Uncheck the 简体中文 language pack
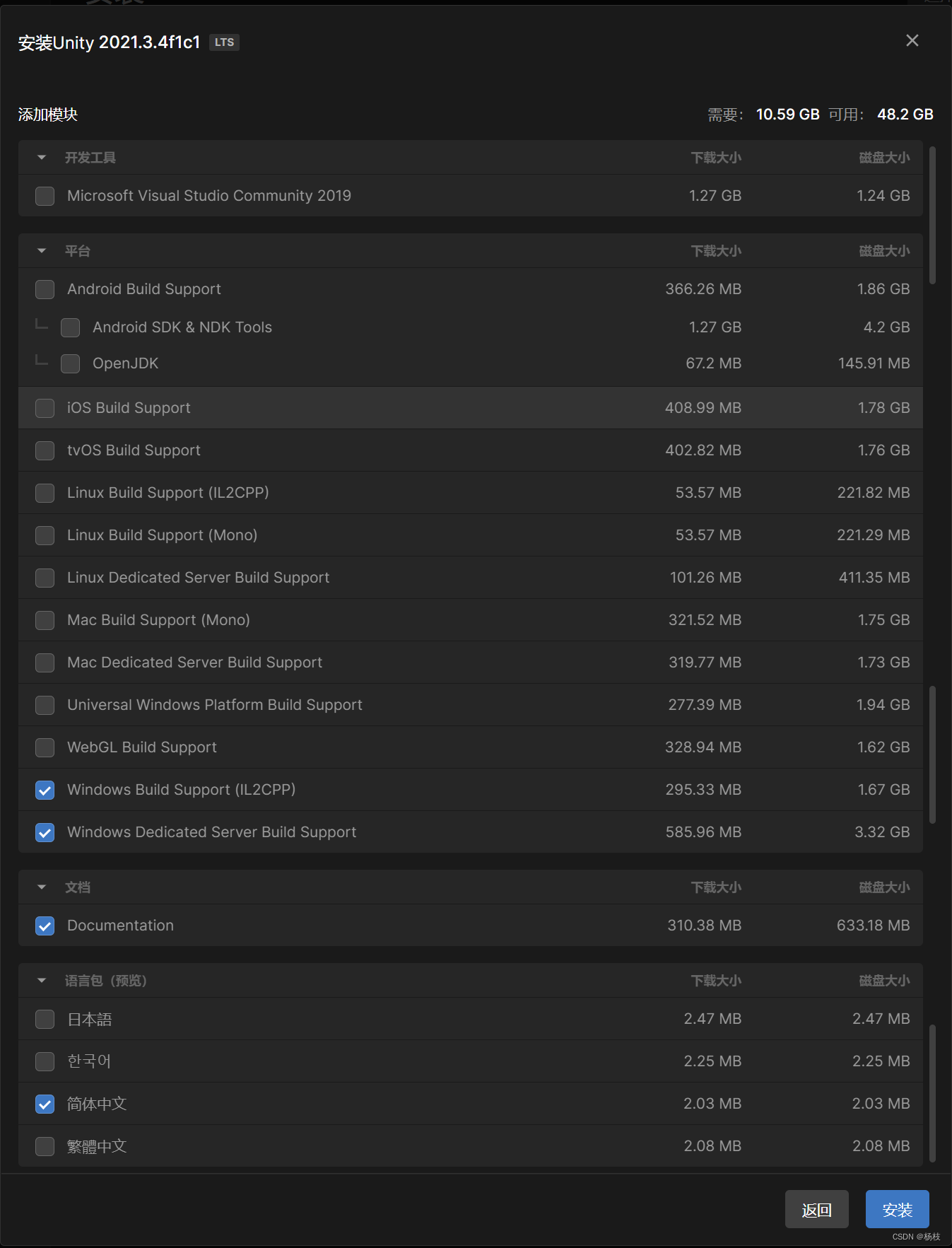The image size is (952, 1248). (45, 1104)
